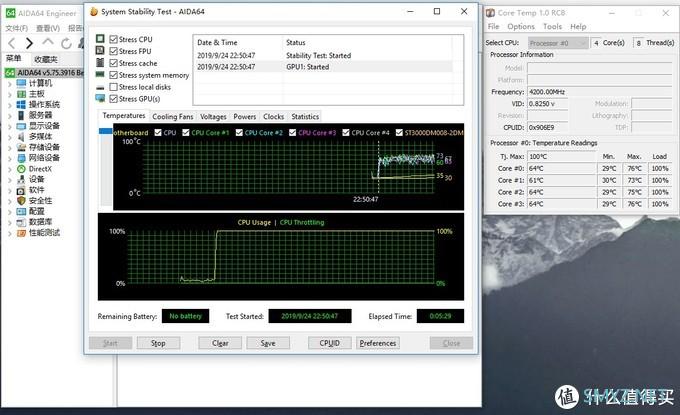Open the Preferences button
680x415 pixels.
[378, 343]
